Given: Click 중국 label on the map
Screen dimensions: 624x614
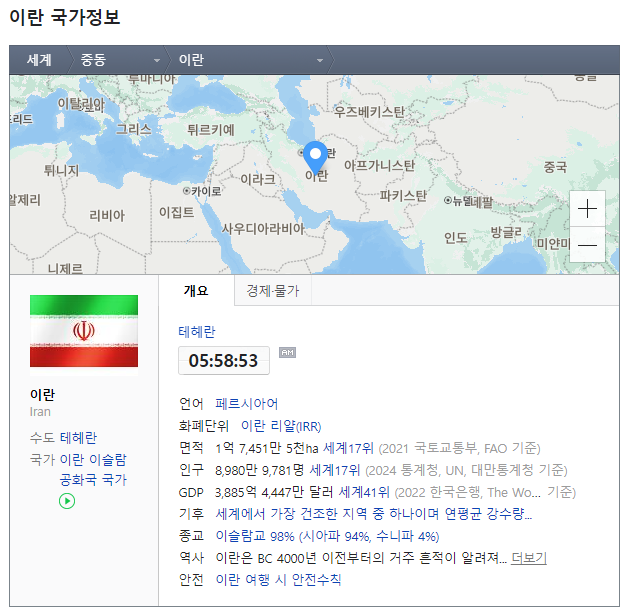Looking at the screenshot, I should pyautogui.click(x=555, y=167).
